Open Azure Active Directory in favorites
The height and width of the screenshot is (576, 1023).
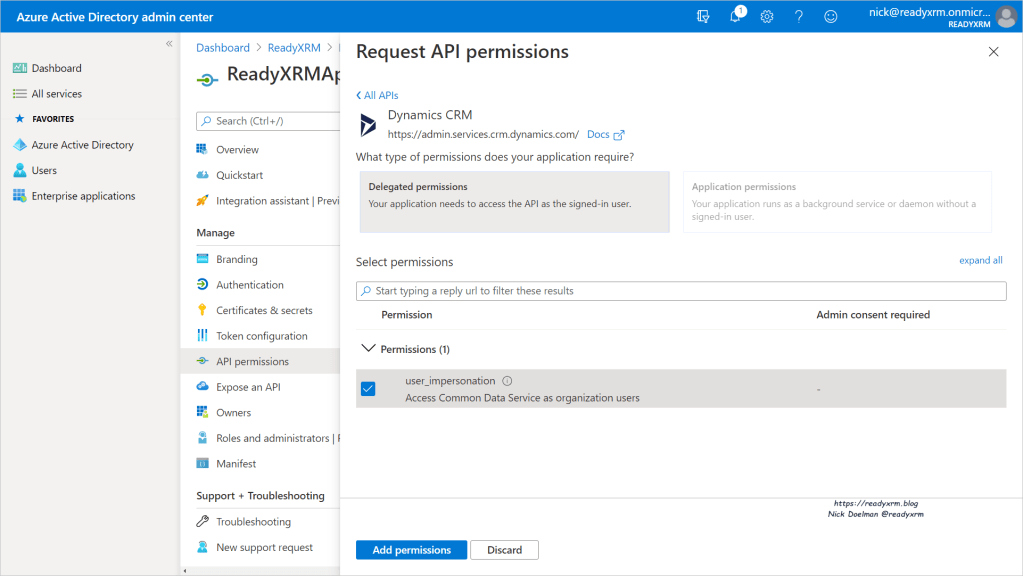[82, 145]
